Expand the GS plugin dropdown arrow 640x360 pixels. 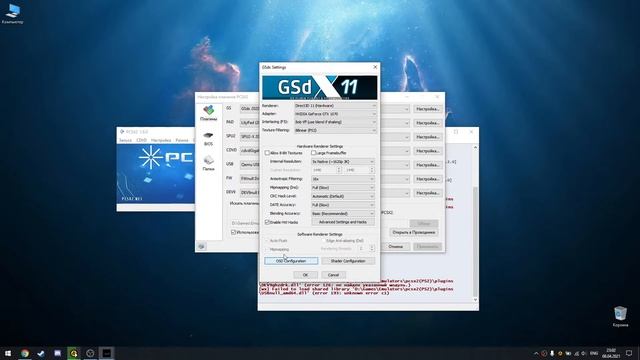coord(406,109)
